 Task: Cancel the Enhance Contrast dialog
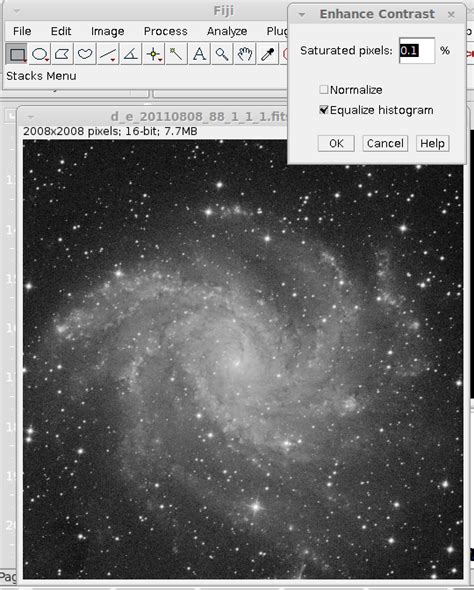[385, 143]
